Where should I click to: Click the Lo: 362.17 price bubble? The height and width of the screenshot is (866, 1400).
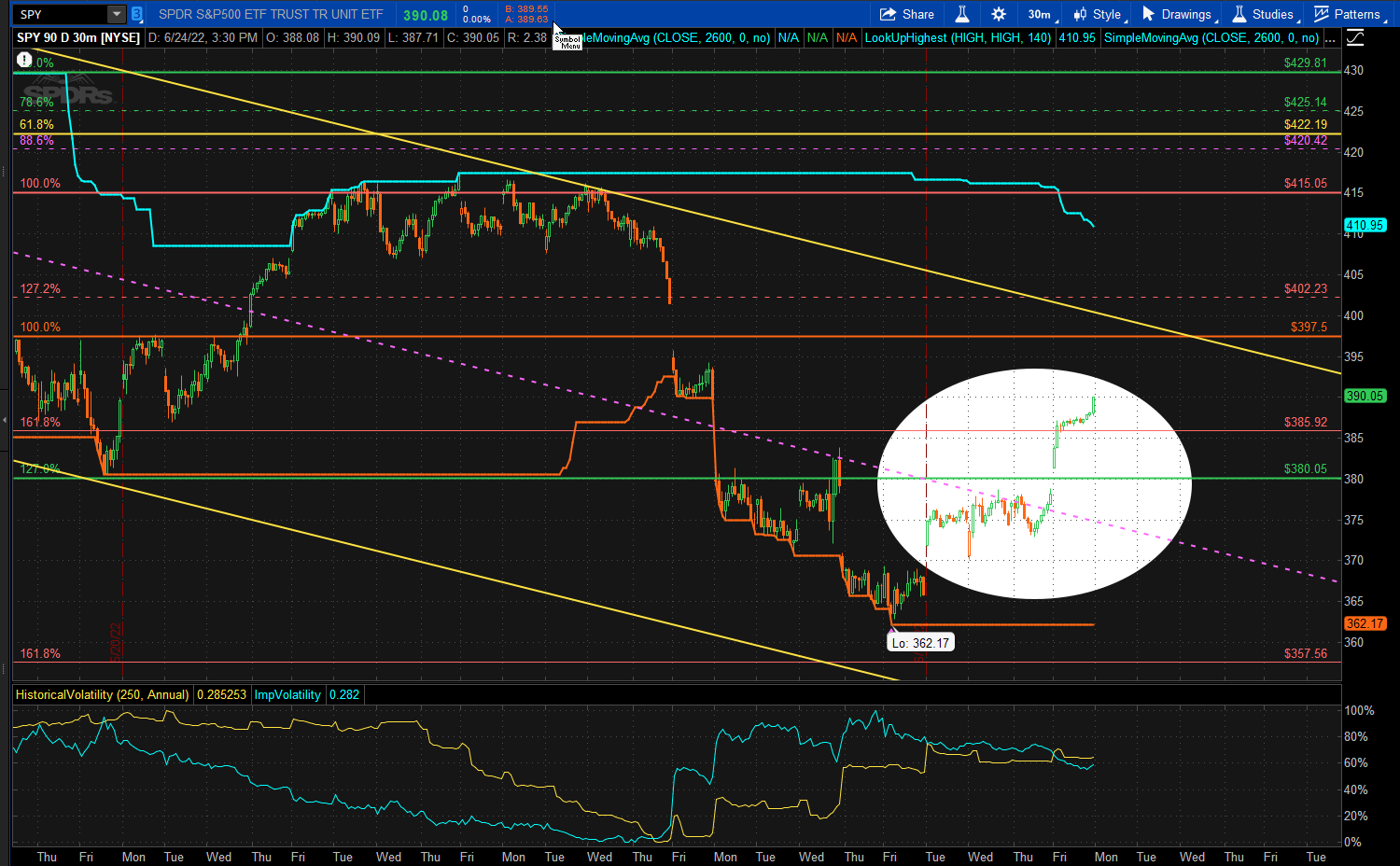920,643
